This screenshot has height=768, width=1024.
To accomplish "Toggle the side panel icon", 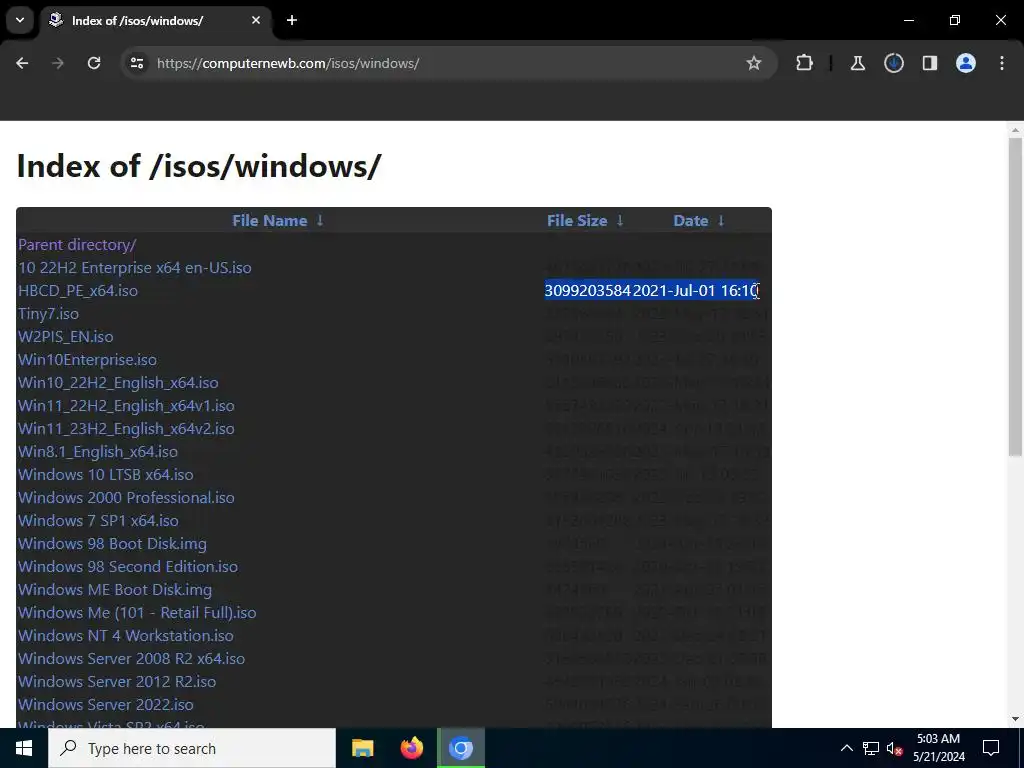I will coord(930,63).
